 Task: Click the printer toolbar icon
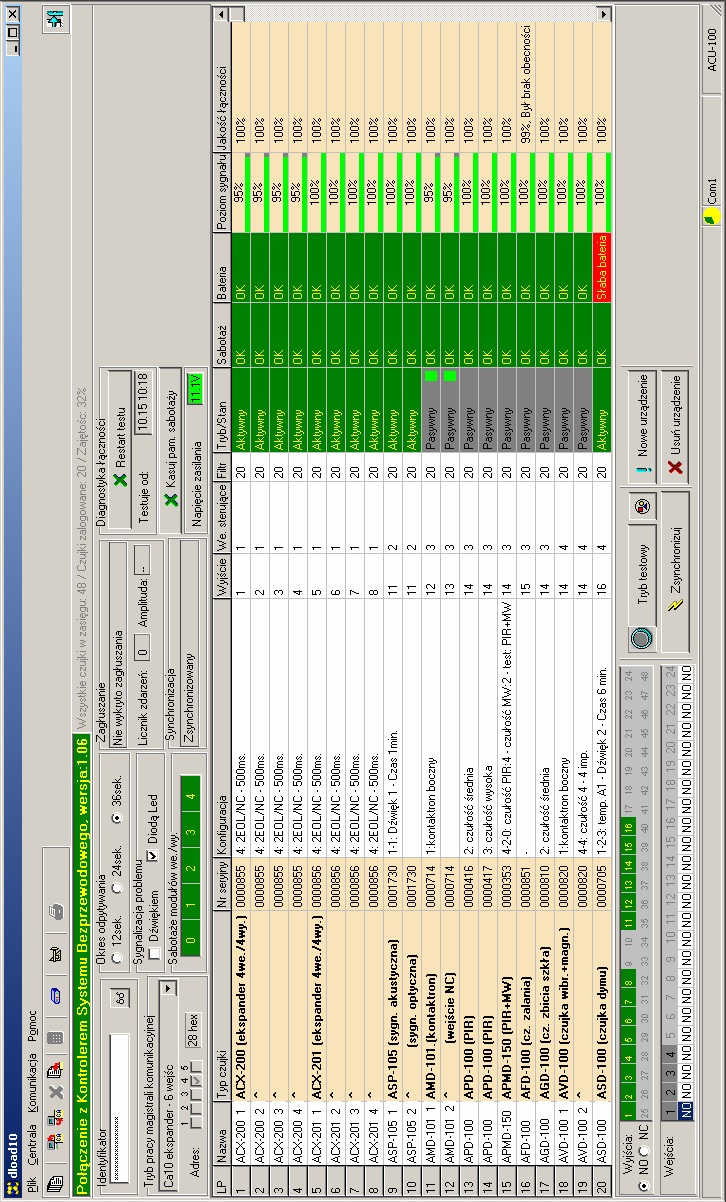[55, 911]
